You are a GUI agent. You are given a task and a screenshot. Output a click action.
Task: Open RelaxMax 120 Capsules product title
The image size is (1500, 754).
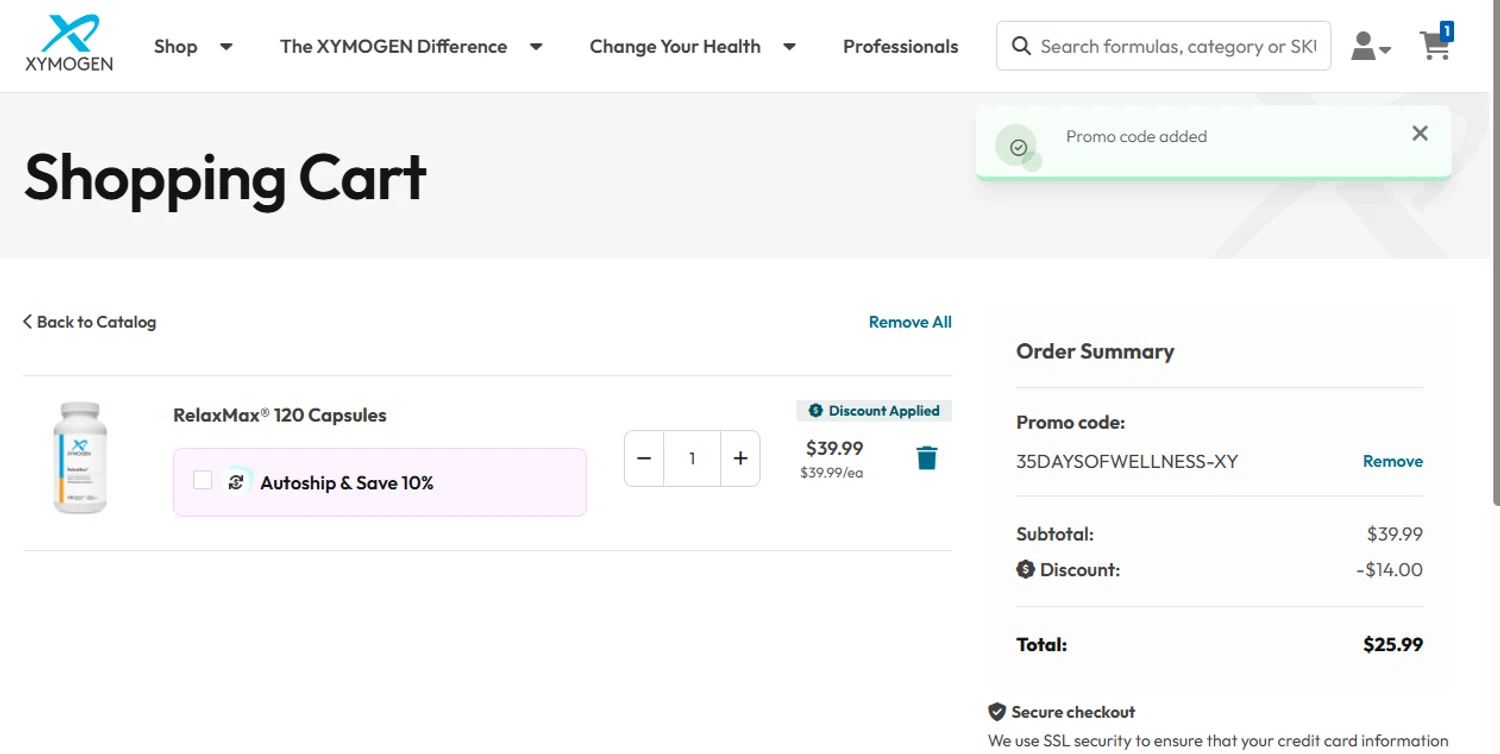[280, 415]
